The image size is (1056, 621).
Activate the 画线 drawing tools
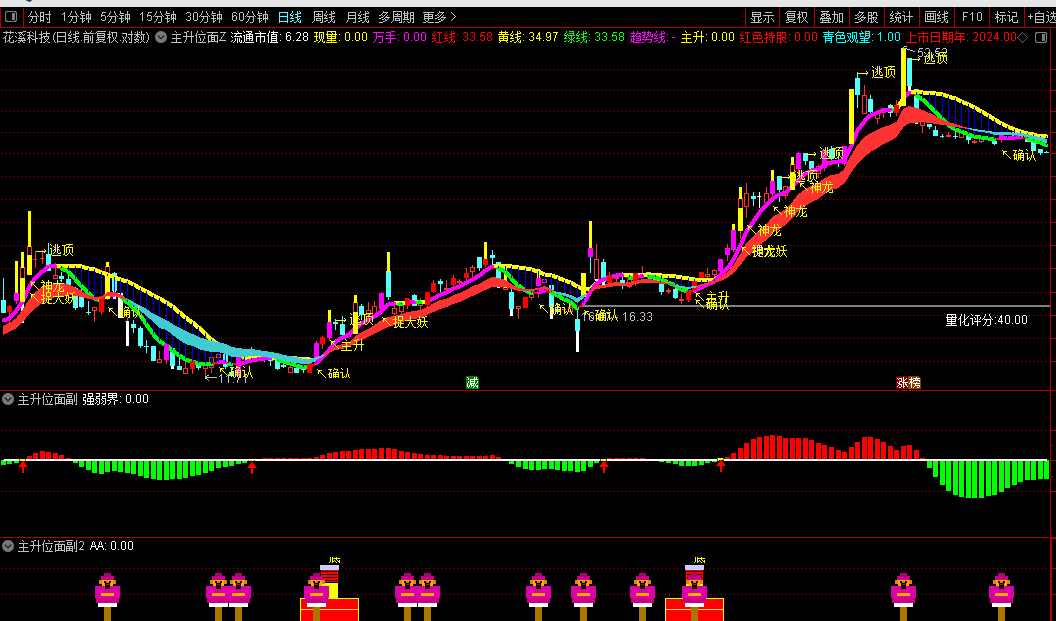pos(936,17)
